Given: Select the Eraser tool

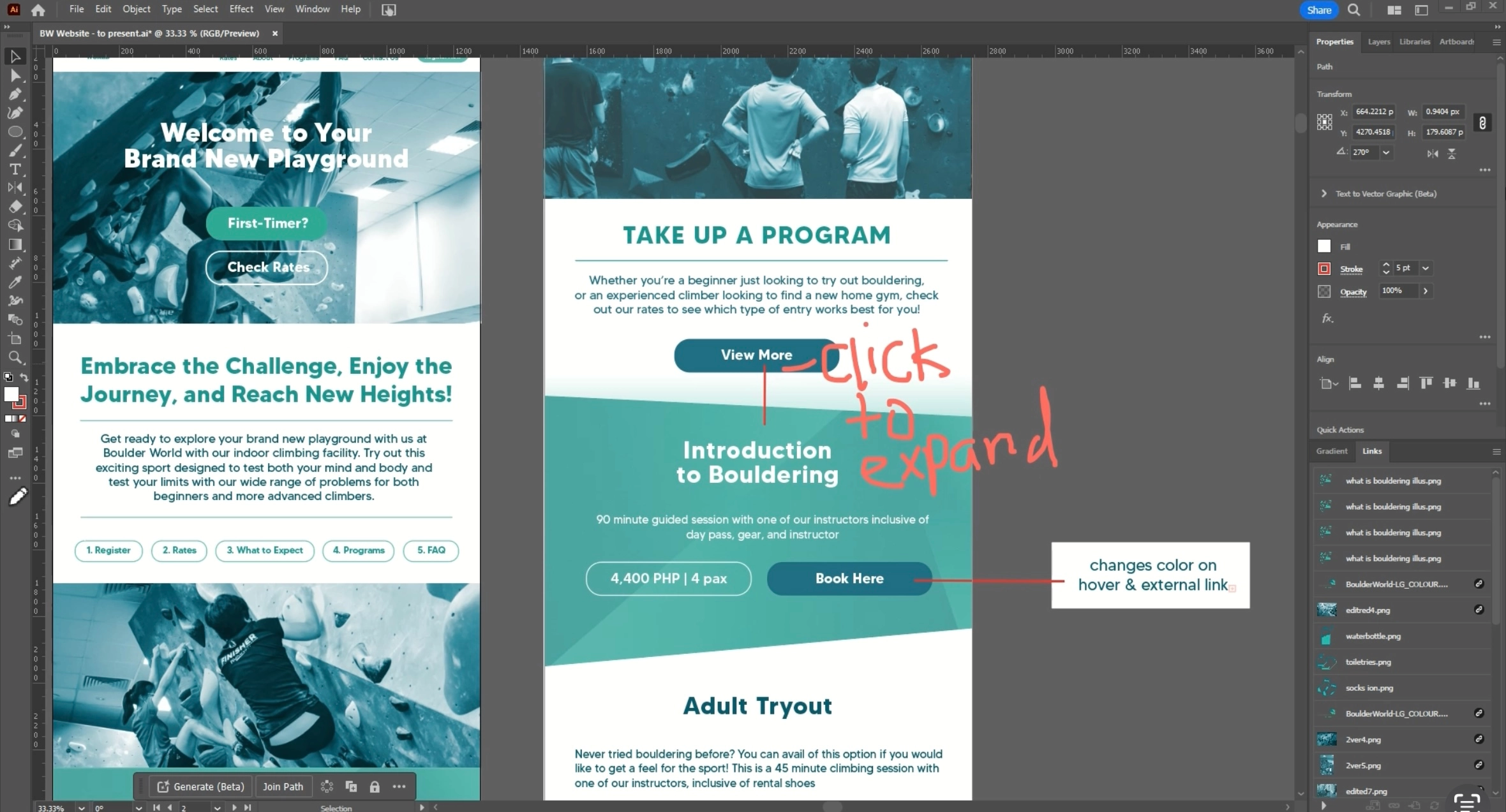Looking at the screenshot, I should 15,207.
